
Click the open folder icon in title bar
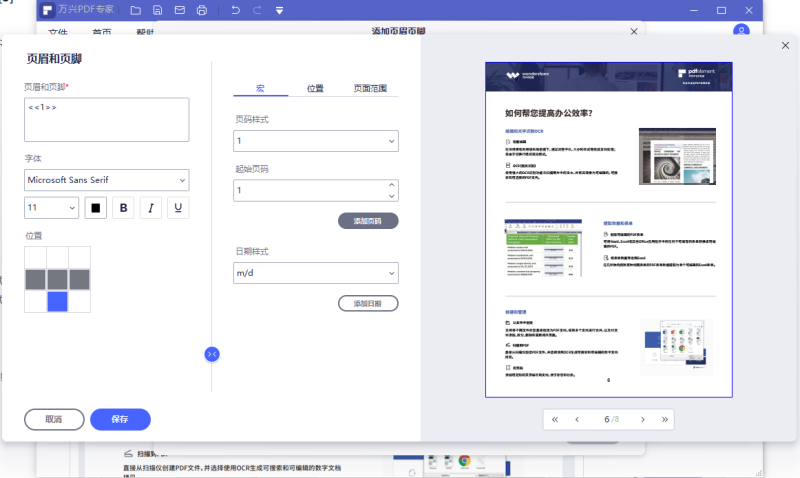(135, 10)
